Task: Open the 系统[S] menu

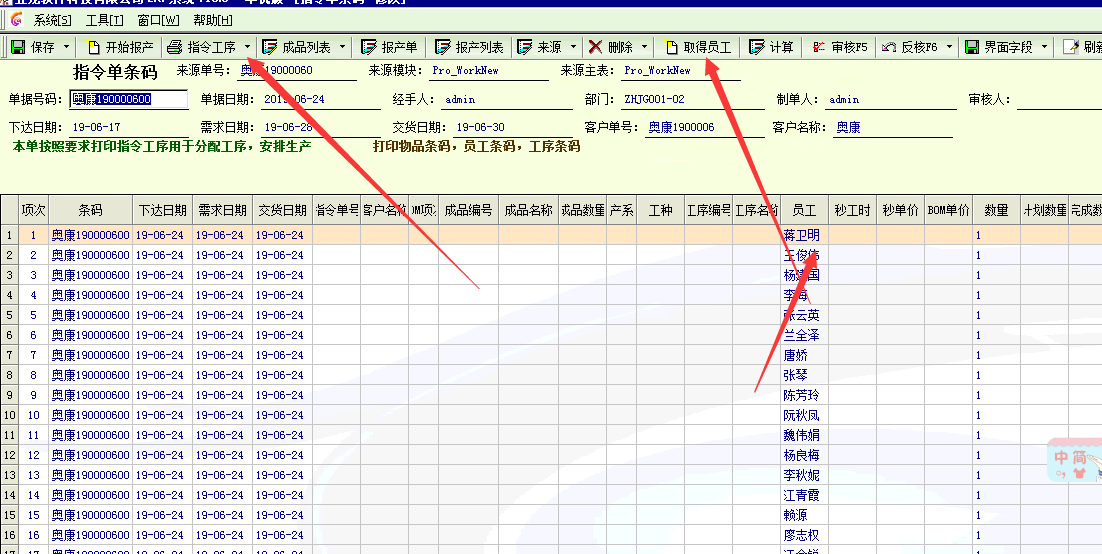Action: [x=53, y=20]
